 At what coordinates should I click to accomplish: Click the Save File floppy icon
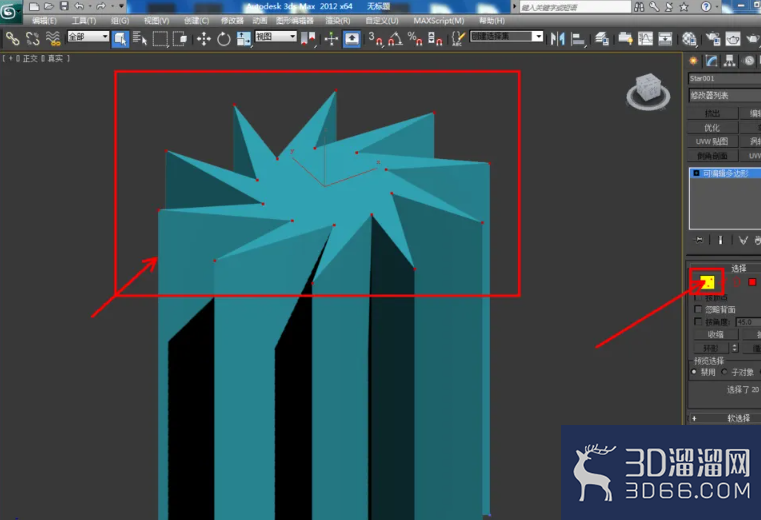click(64, 6)
